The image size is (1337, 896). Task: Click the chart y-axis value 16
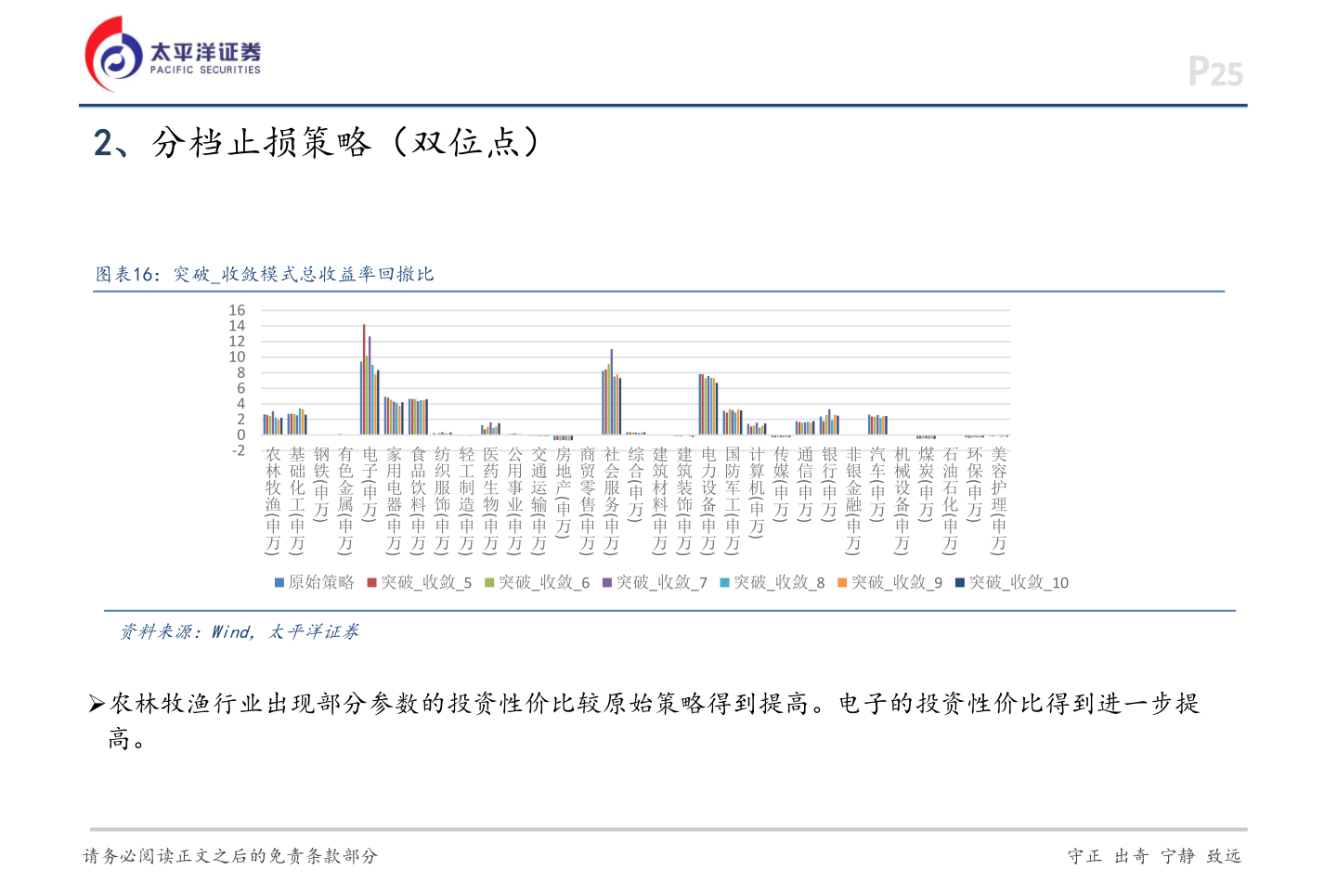coord(239,309)
